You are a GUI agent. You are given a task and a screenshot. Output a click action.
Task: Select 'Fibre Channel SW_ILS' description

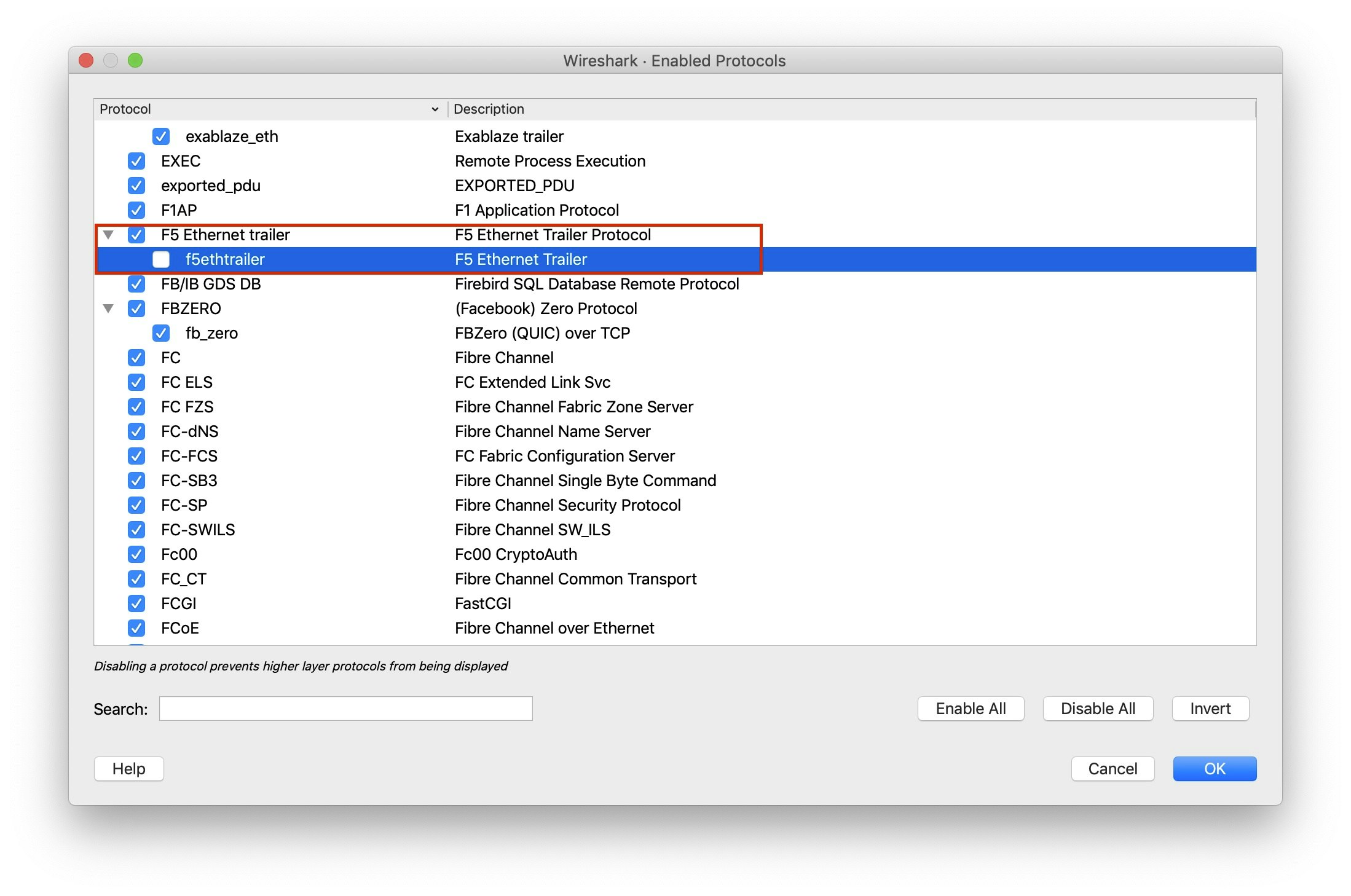[532, 530]
